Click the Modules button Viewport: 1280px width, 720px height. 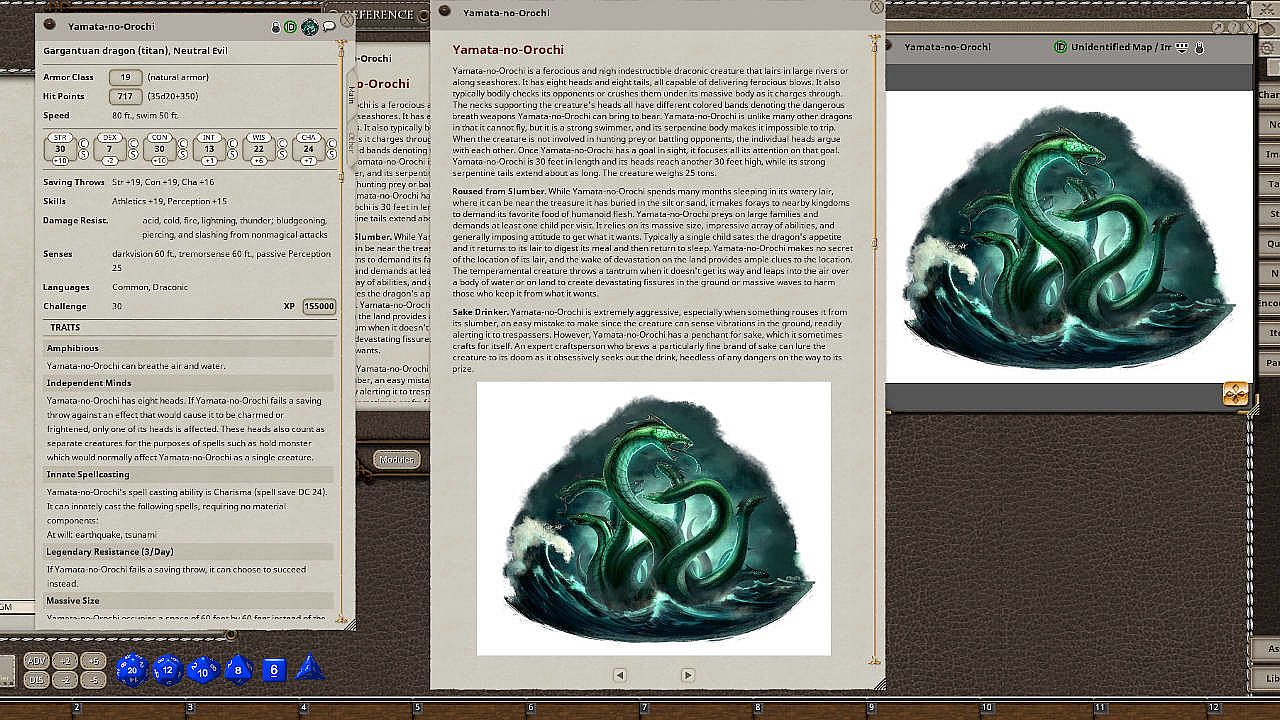point(397,459)
